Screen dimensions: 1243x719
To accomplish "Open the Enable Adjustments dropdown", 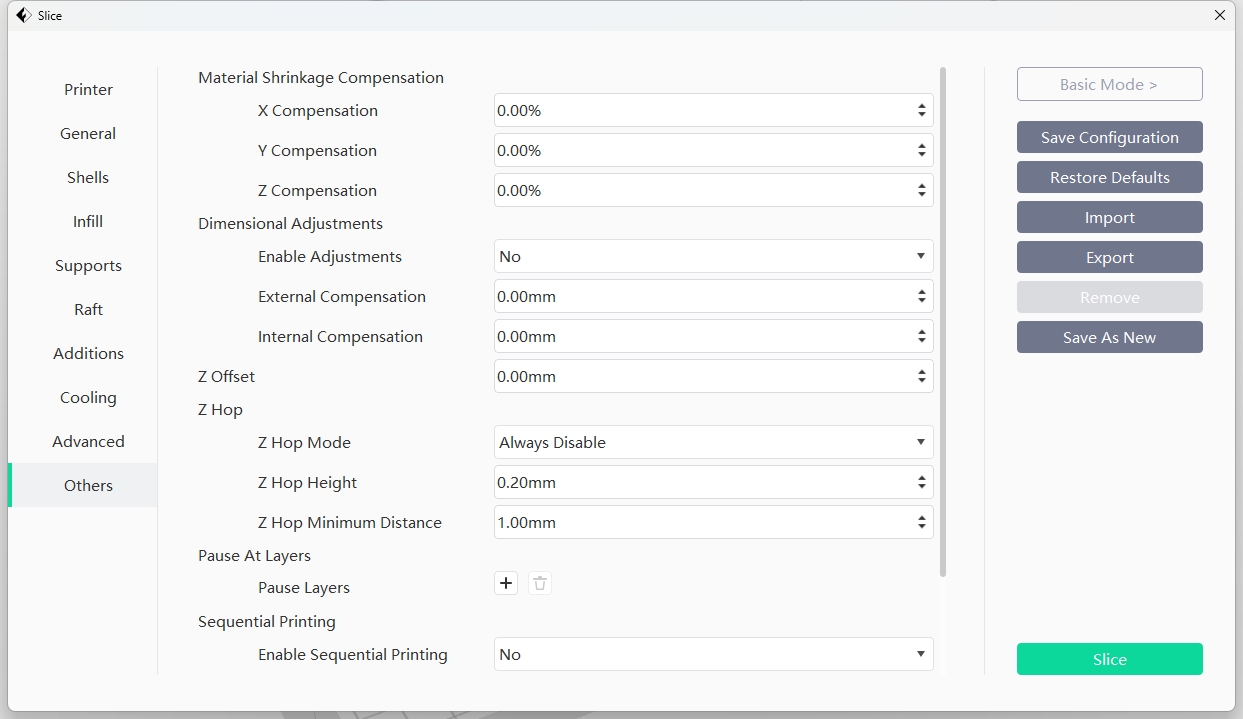I will click(x=713, y=257).
